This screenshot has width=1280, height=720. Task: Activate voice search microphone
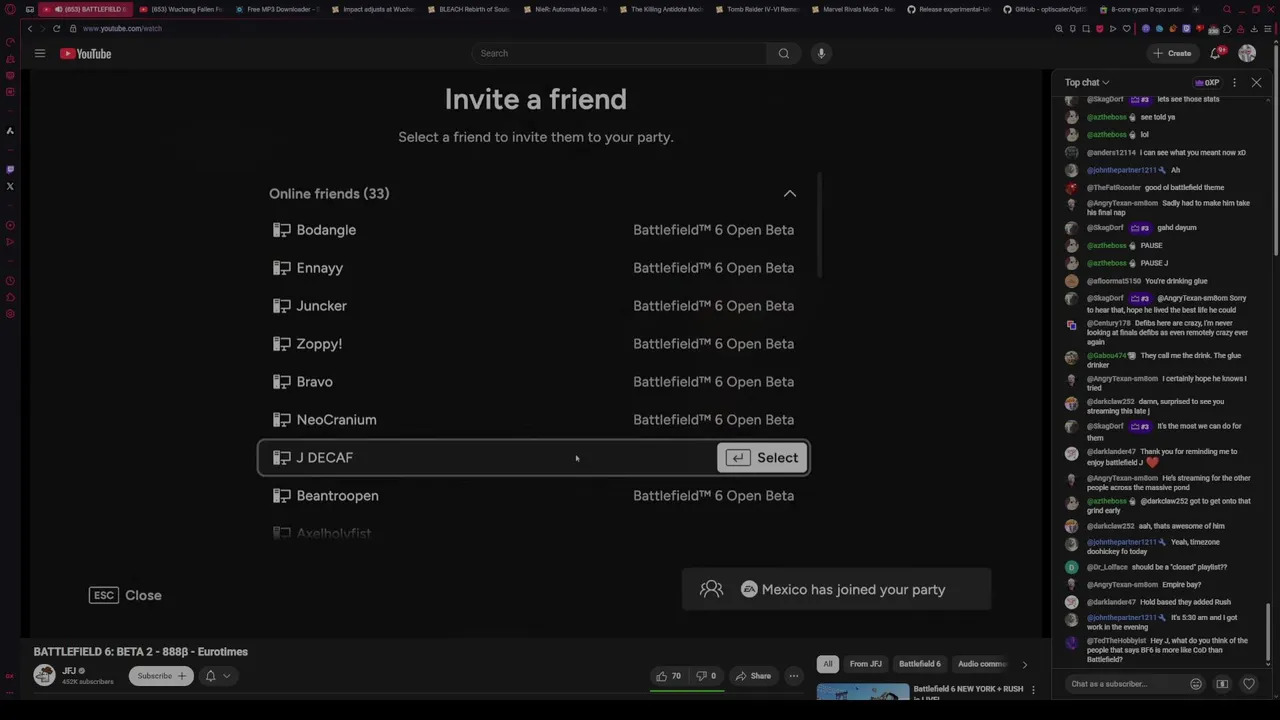click(821, 53)
